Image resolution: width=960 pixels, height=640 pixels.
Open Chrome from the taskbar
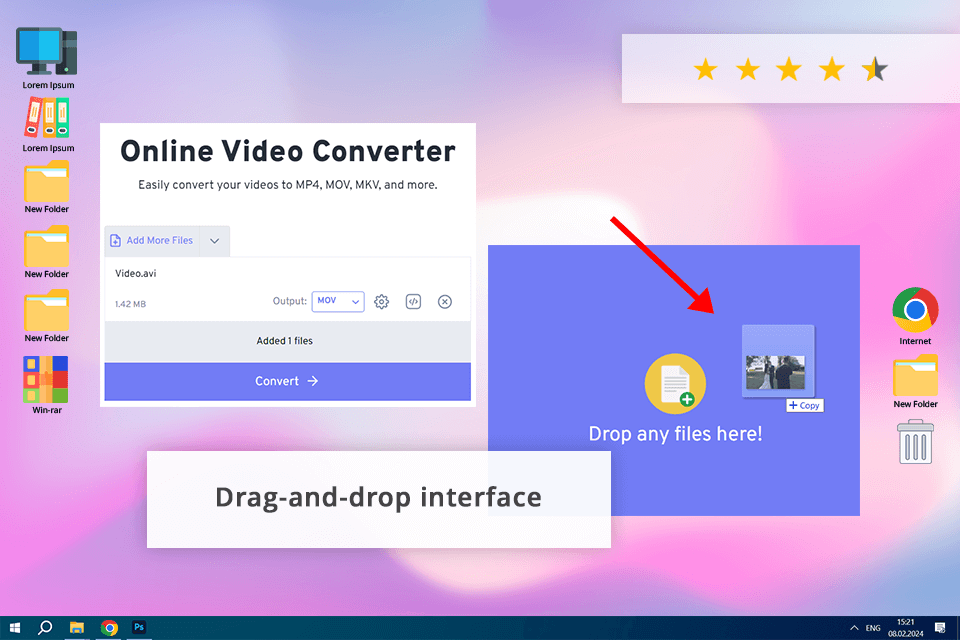point(109,628)
